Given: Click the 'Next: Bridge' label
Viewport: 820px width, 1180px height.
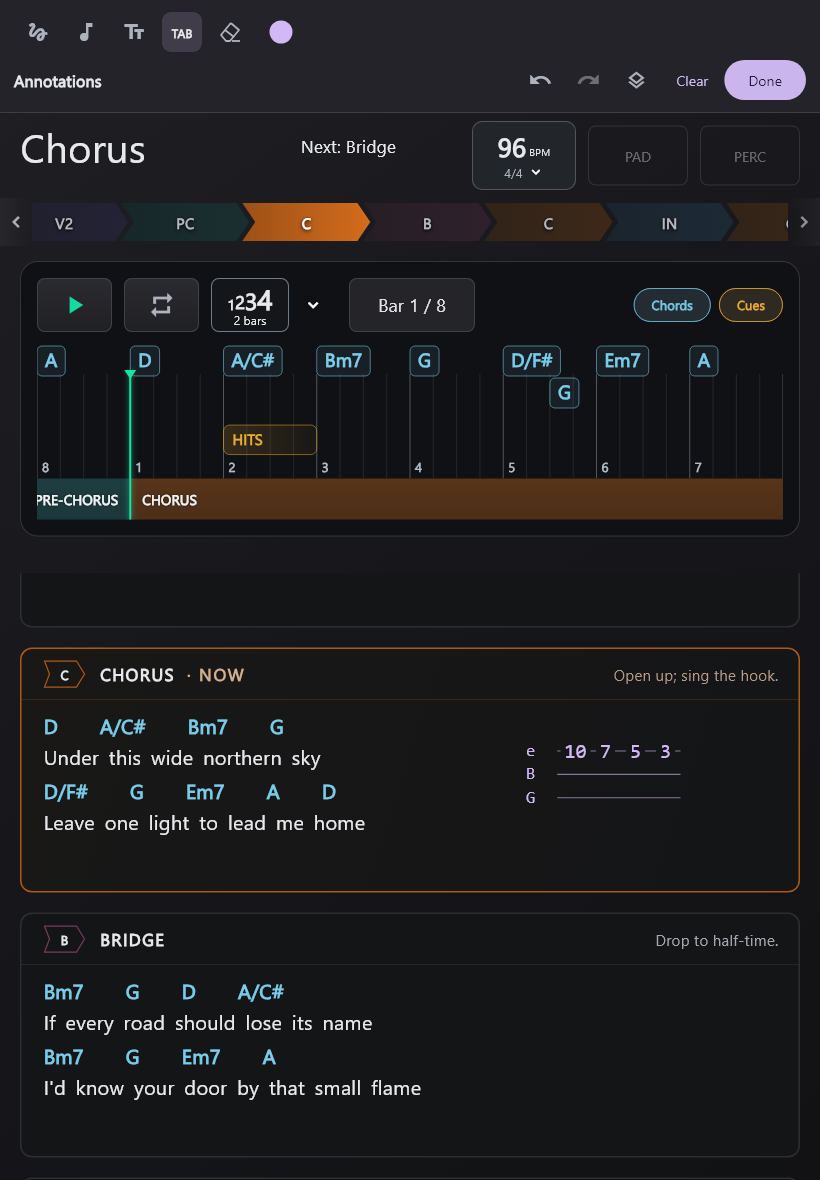Looking at the screenshot, I should tap(348, 147).
